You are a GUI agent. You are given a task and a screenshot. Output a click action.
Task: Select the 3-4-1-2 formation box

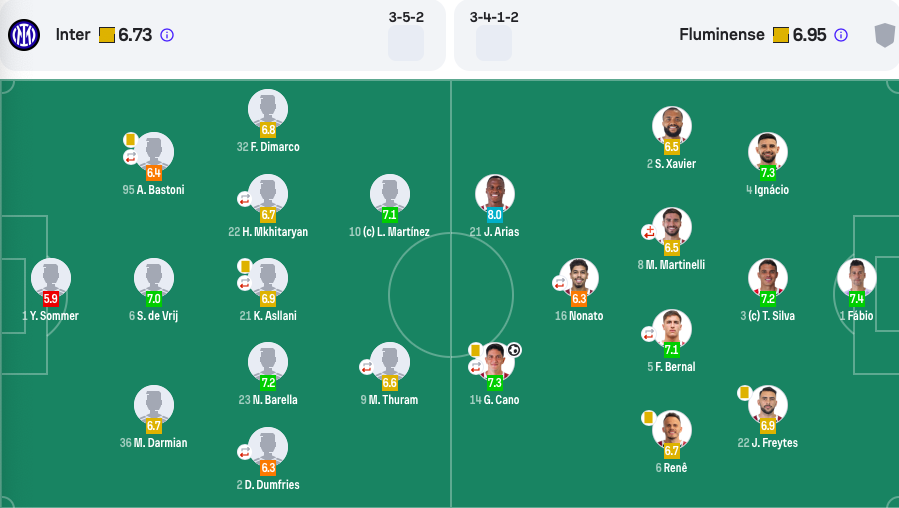[x=494, y=43]
